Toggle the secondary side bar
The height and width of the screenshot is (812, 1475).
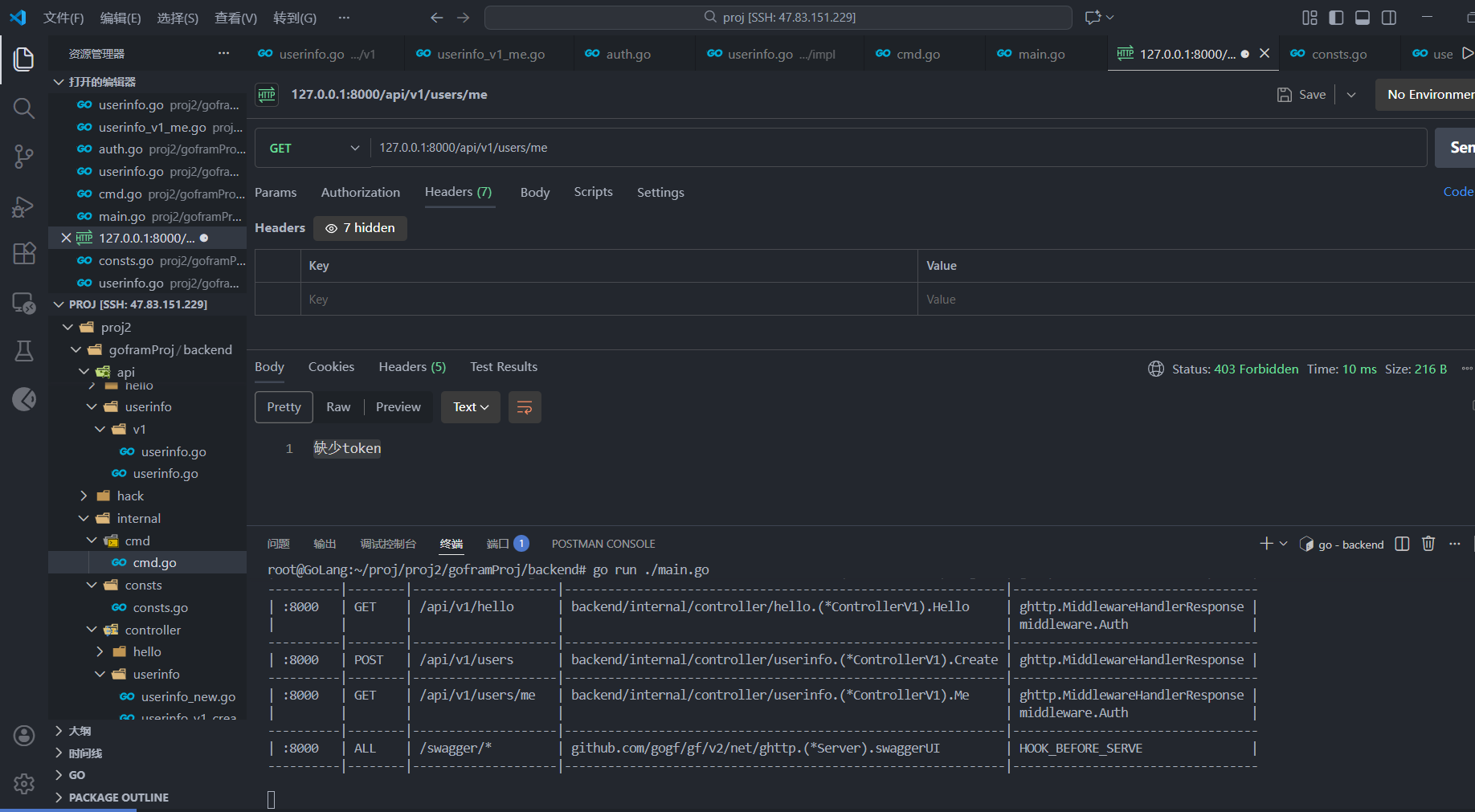pos(1389,18)
